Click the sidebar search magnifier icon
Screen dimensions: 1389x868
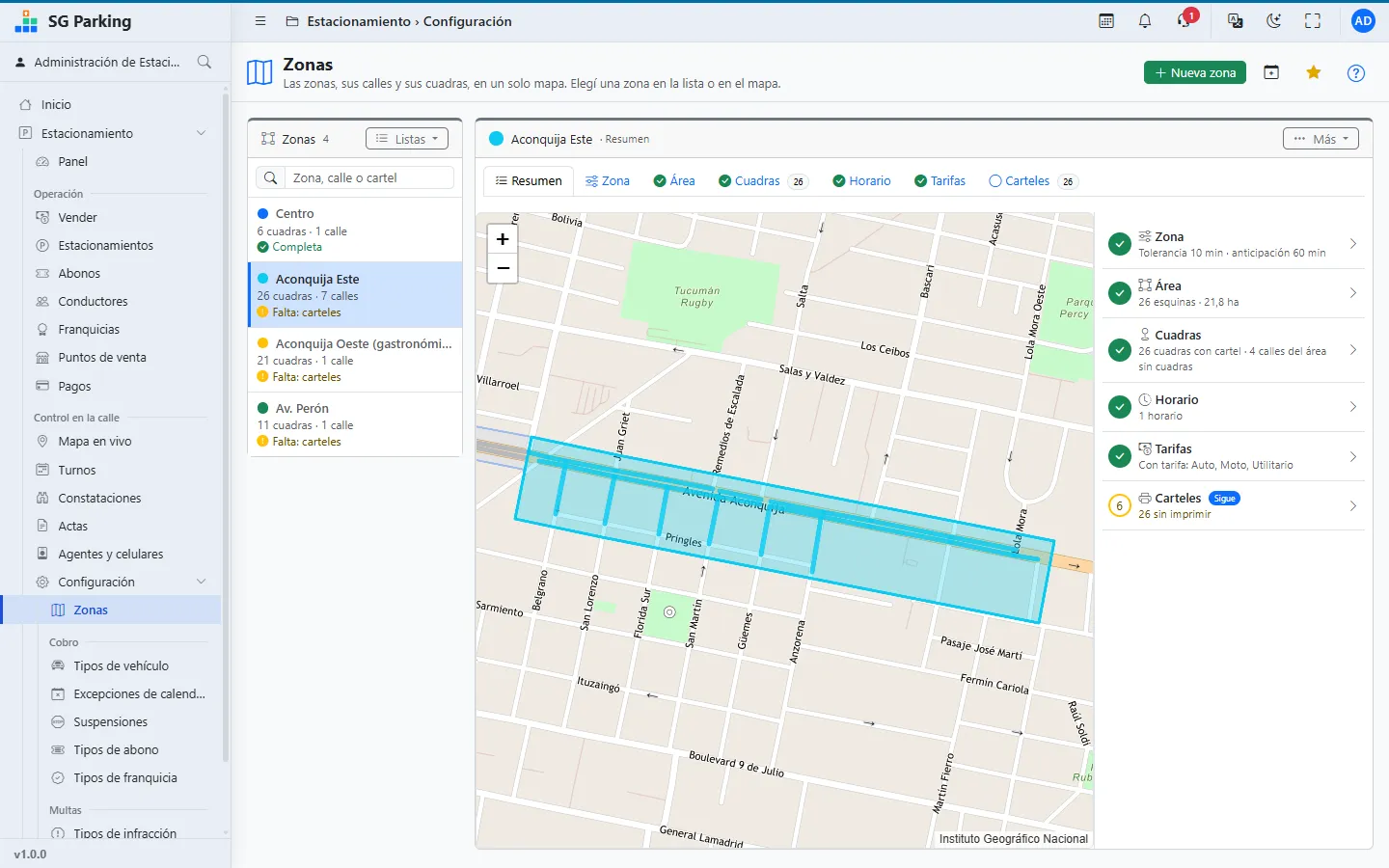click(204, 62)
